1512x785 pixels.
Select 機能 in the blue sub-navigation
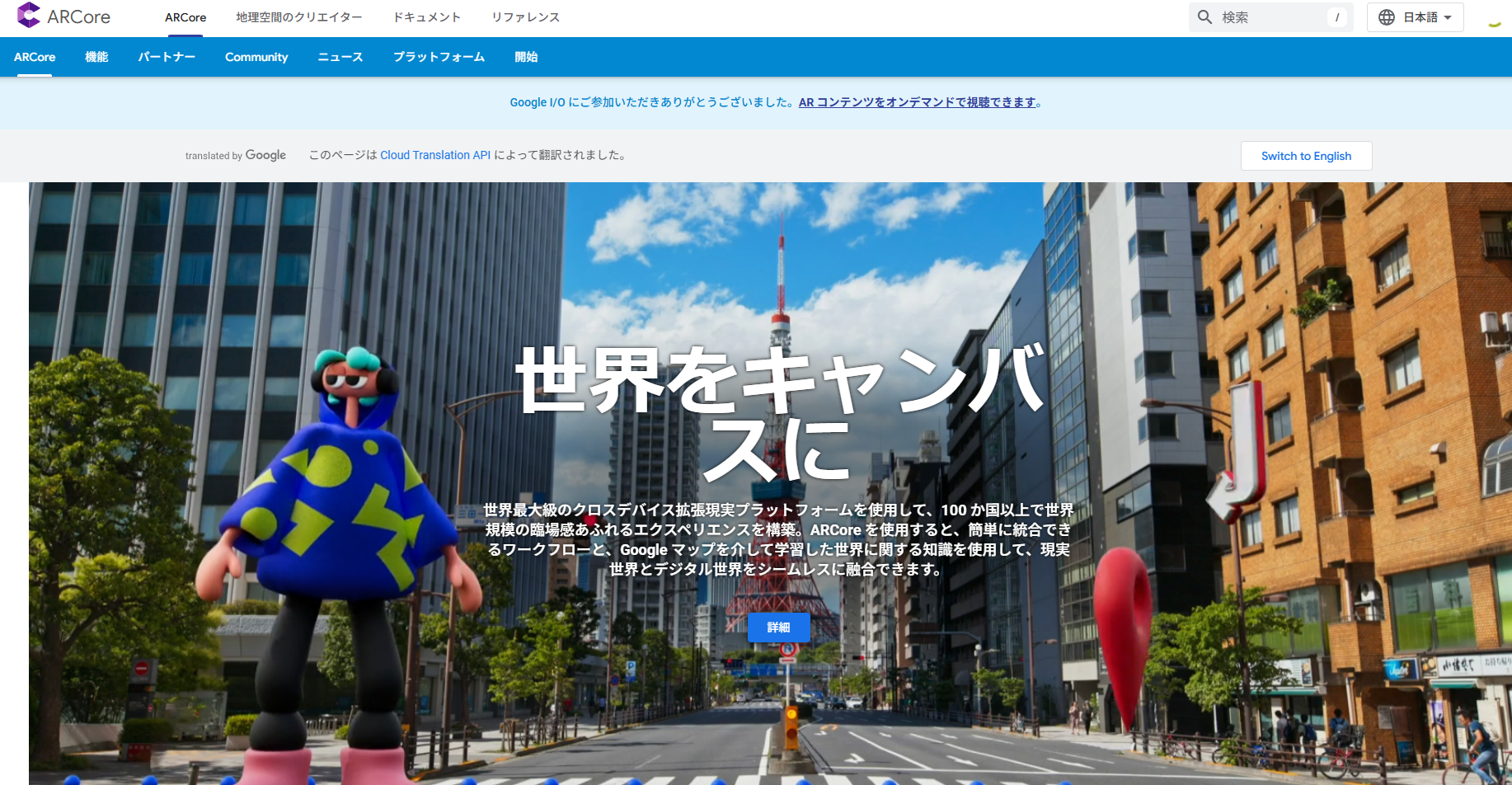(x=96, y=57)
